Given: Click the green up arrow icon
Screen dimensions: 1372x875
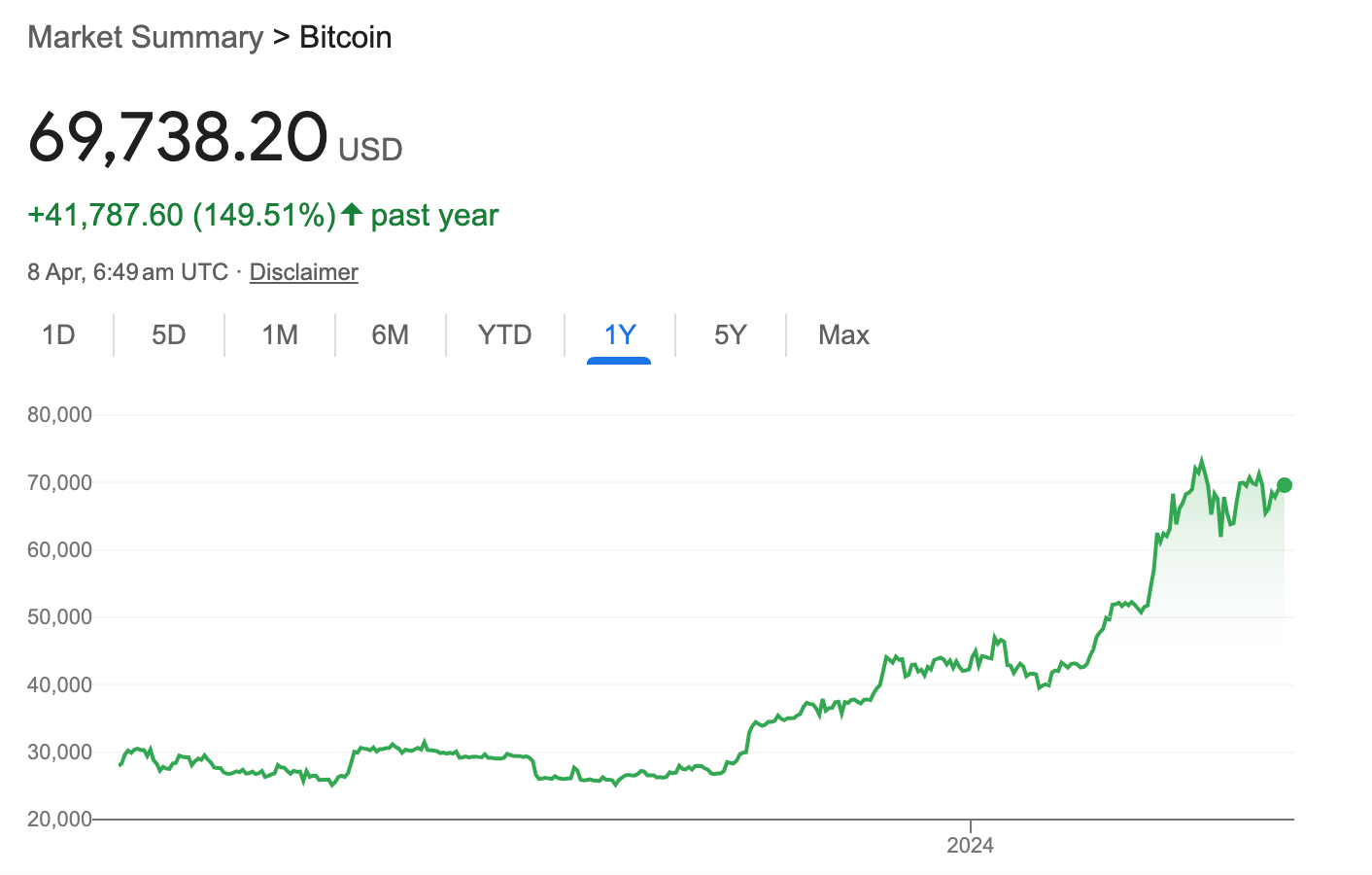Looking at the screenshot, I should pyautogui.click(x=352, y=214).
